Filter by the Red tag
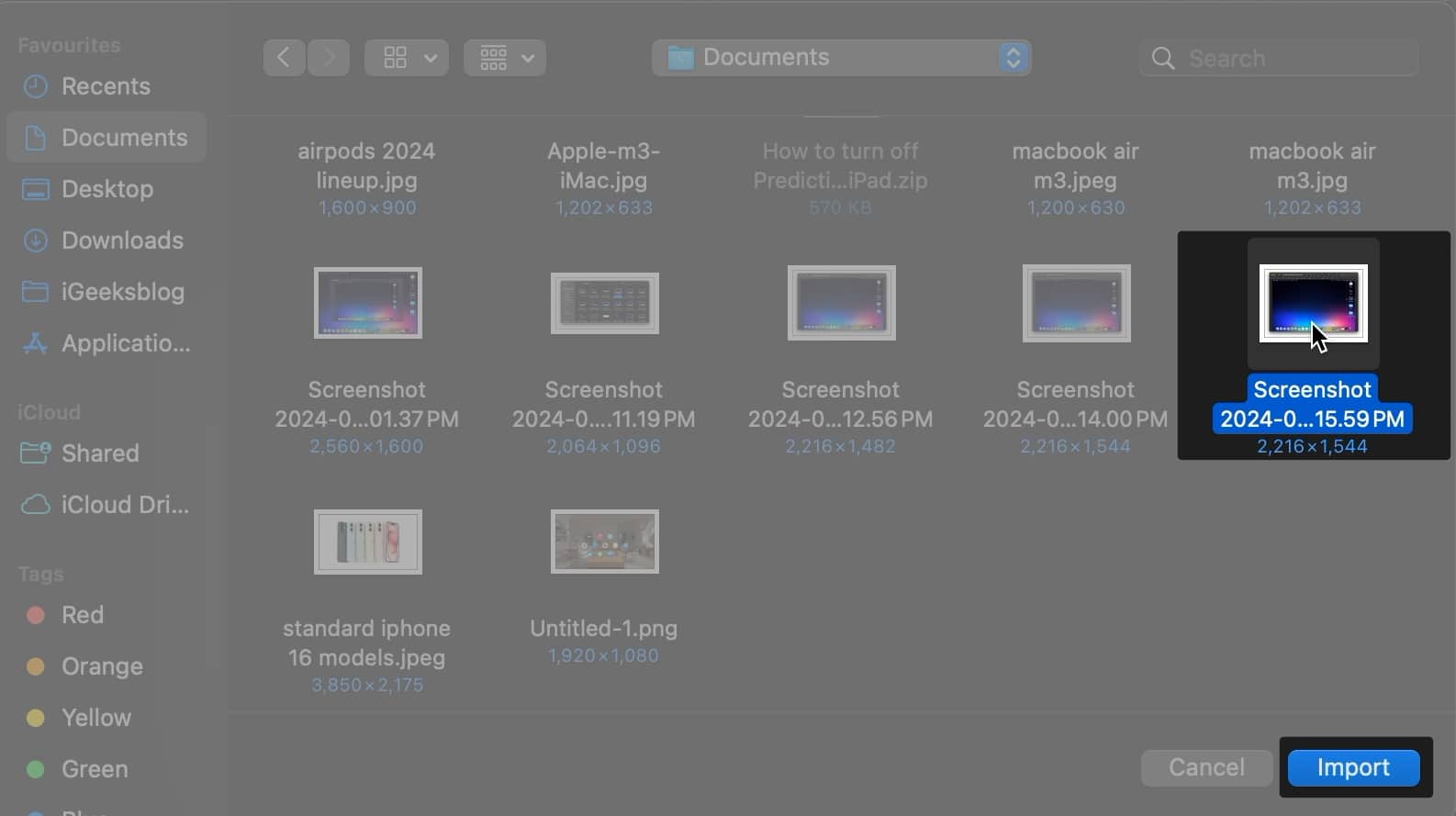The width and height of the screenshot is (1456, 816). pos(106,615)
